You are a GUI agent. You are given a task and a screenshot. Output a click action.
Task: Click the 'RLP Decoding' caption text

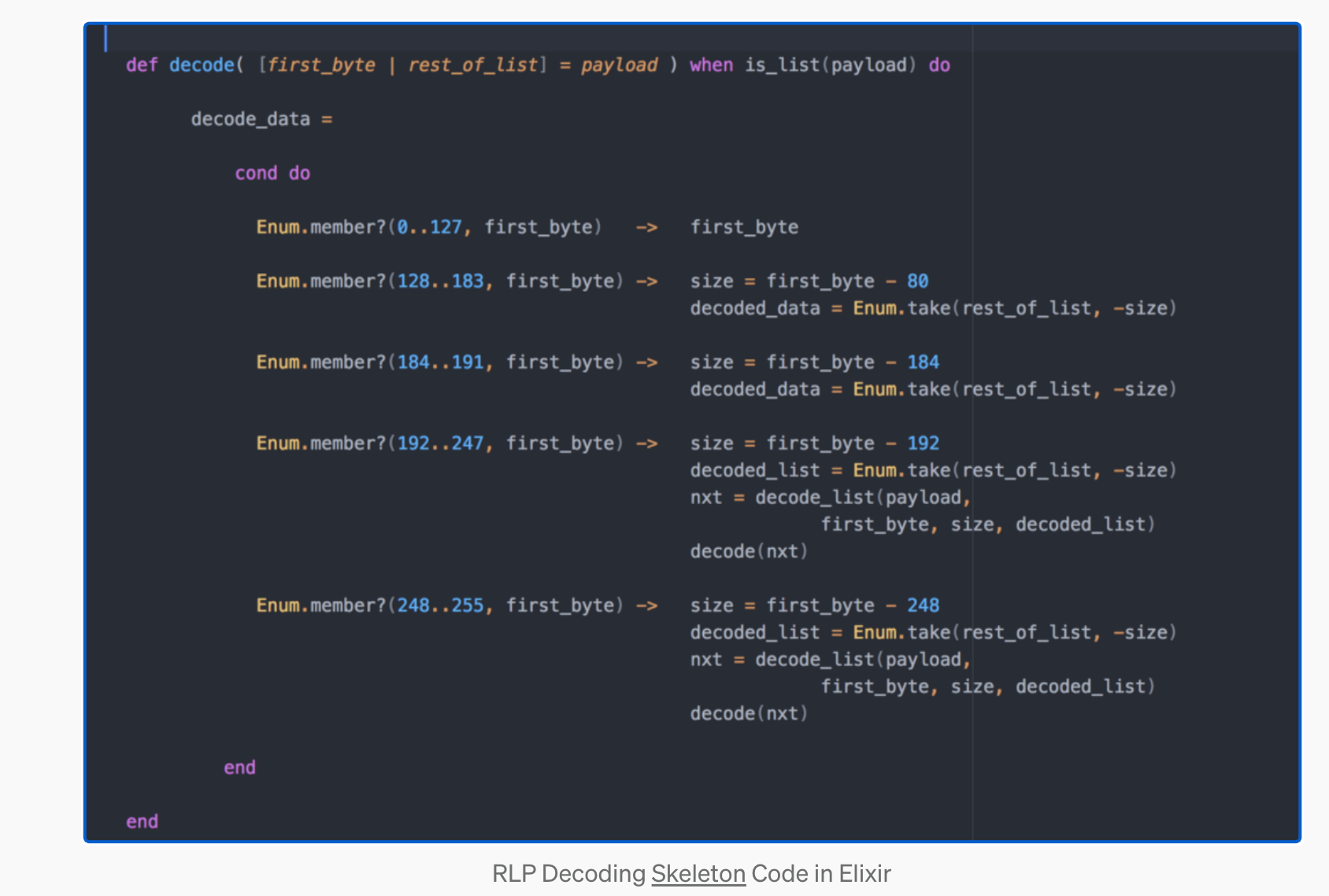(x=568, y=874)
